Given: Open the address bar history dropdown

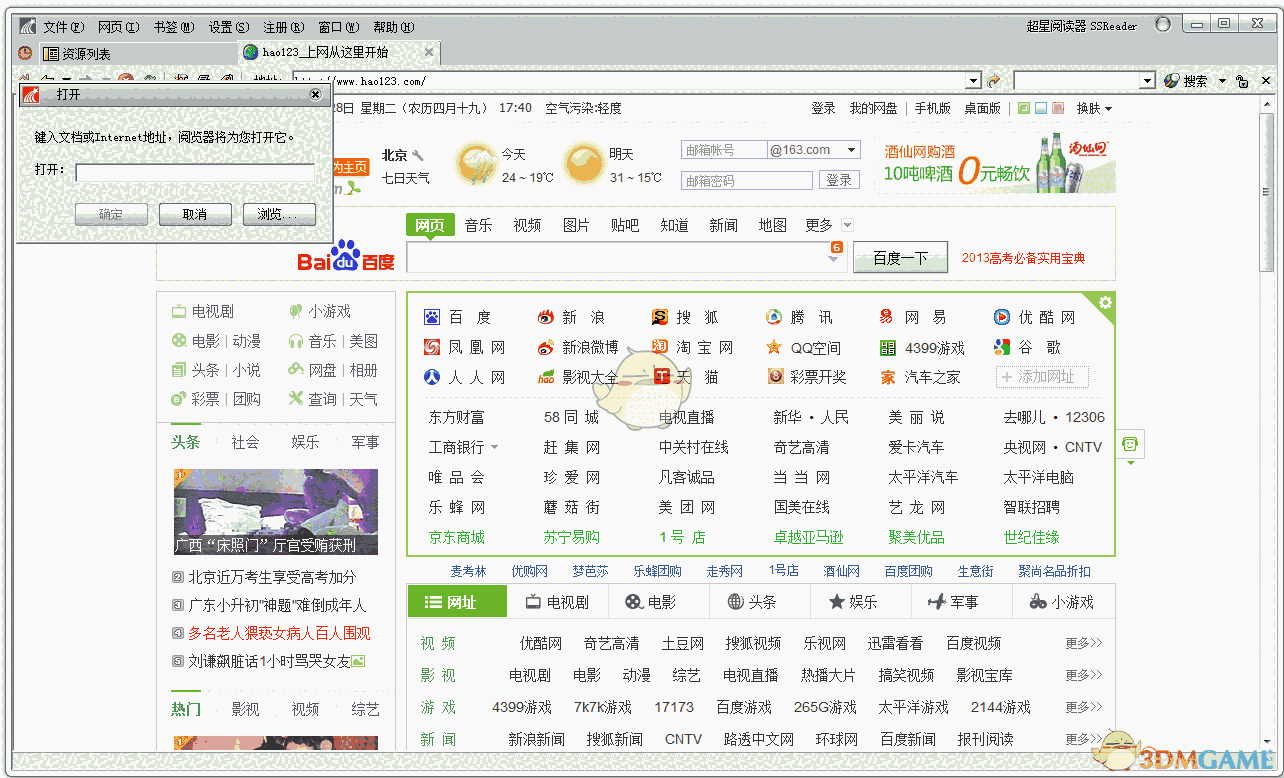Looking at the screenshot, I should click(971, 80).
